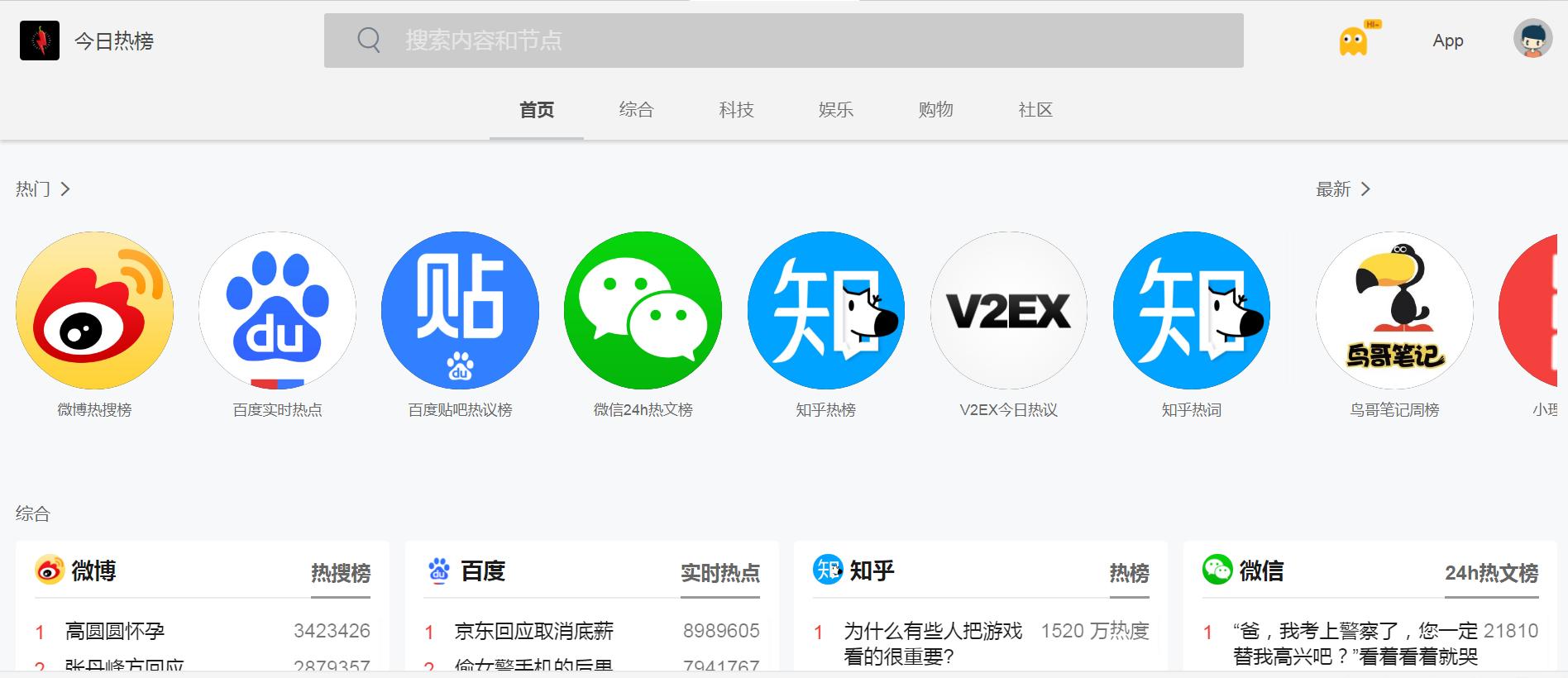This screenshot has height=678, width=1568.
Task: Click the small WeChat logo in 微信 card
Action: pos(1217,570)
